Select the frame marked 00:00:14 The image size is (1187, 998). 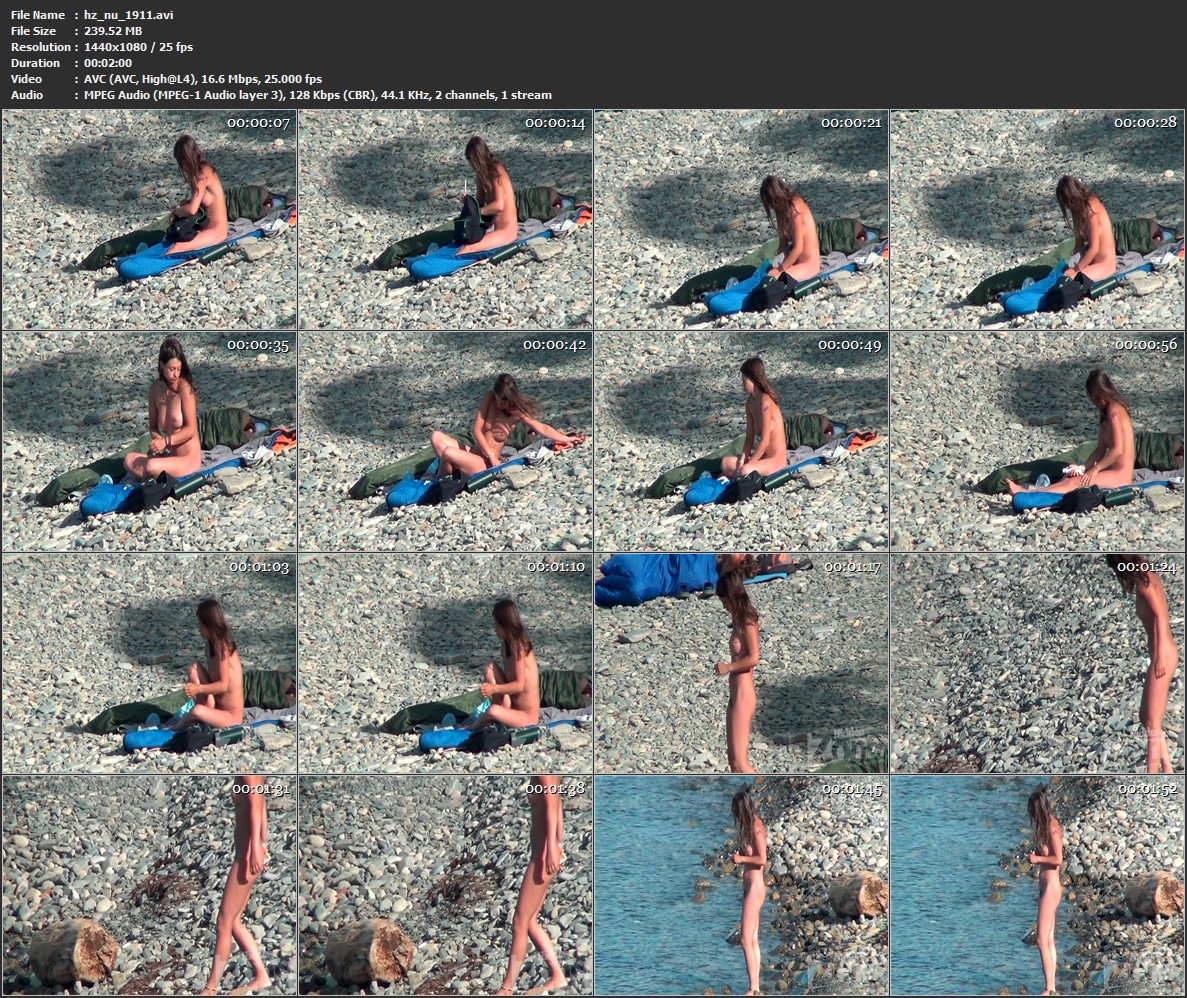445,219
